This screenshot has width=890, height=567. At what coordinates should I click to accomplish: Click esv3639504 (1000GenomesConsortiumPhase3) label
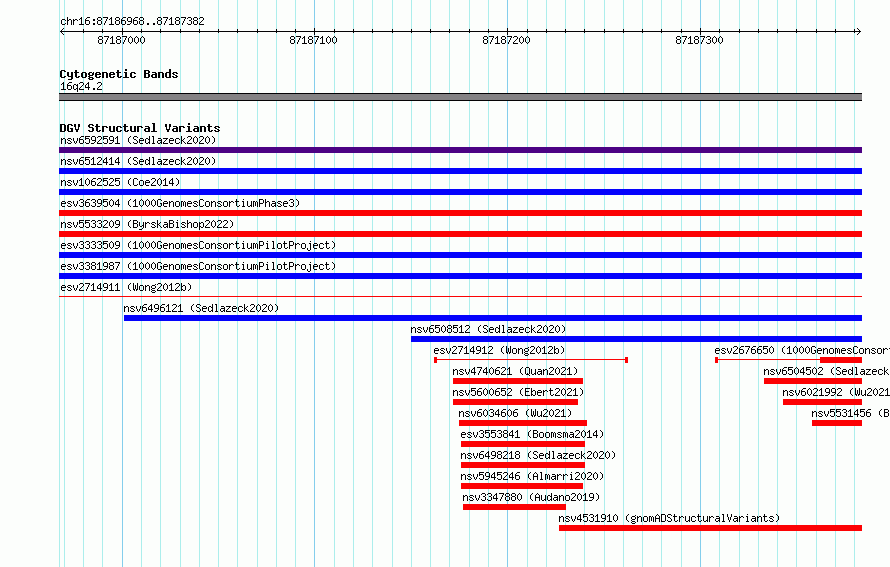pos(180,203)
